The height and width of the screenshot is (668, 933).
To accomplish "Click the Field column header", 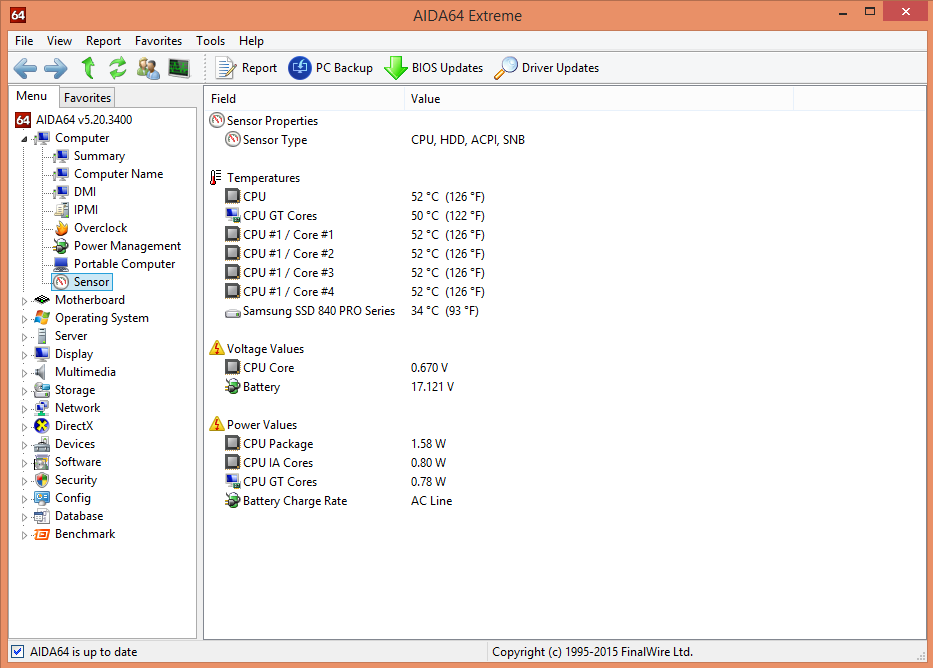I will (305, 99).
